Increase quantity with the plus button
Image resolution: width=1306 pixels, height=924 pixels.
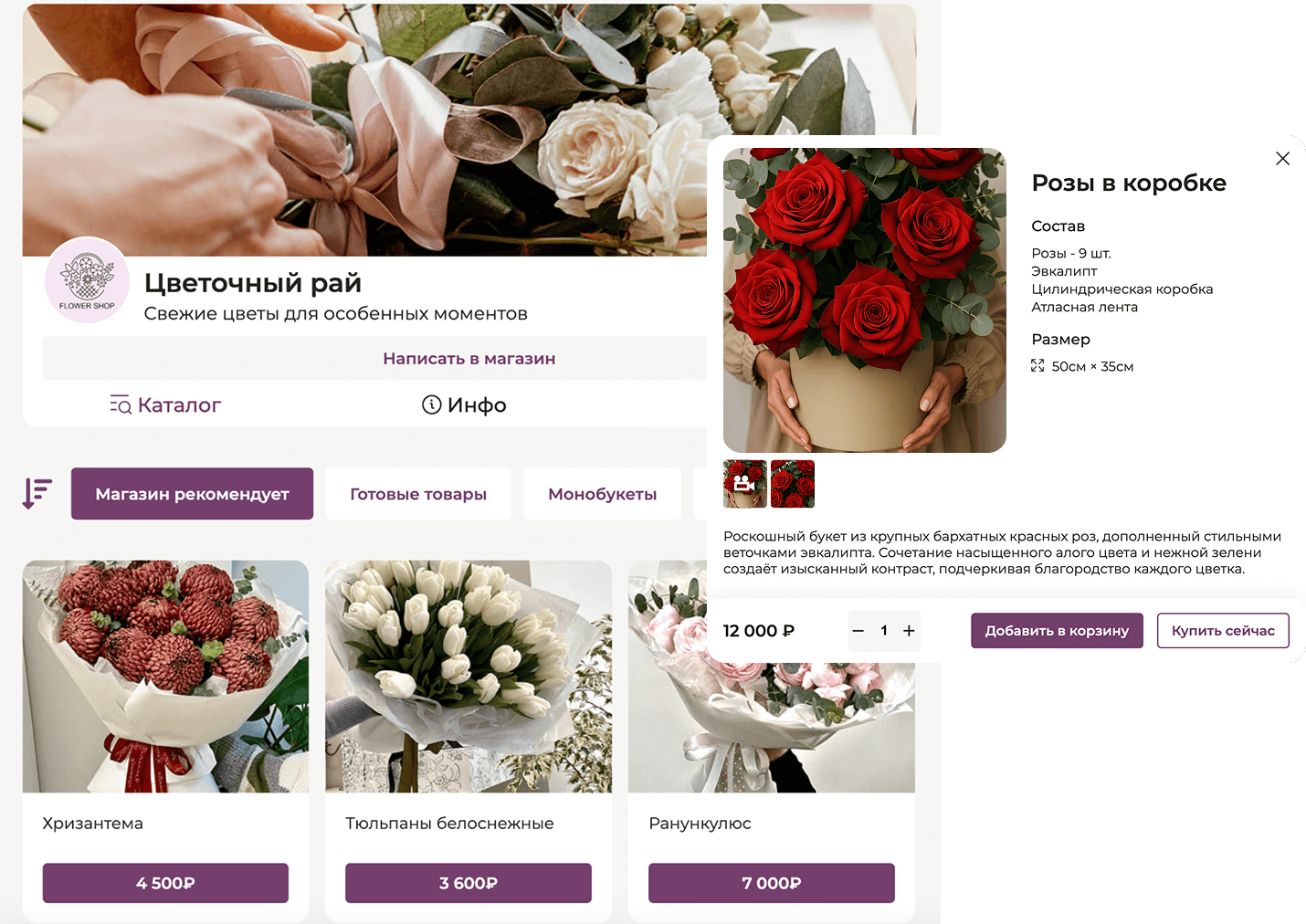point(909,631)
